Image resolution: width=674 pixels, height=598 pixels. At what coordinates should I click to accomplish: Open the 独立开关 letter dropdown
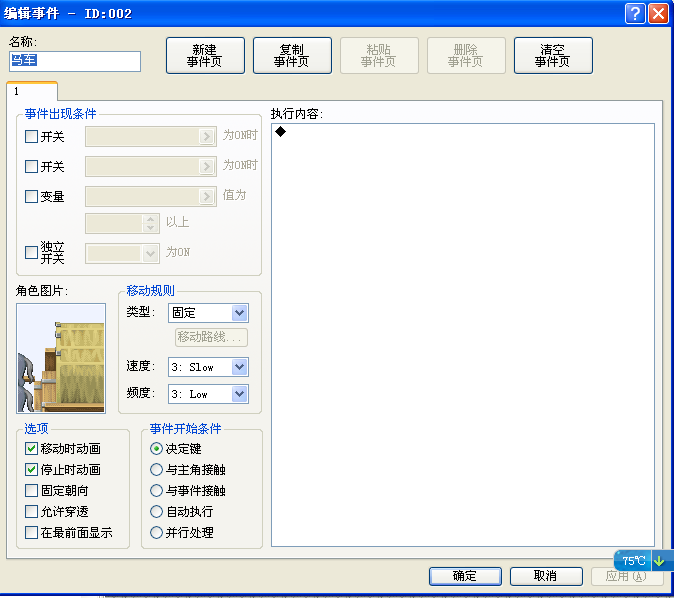tap(150, 253)
